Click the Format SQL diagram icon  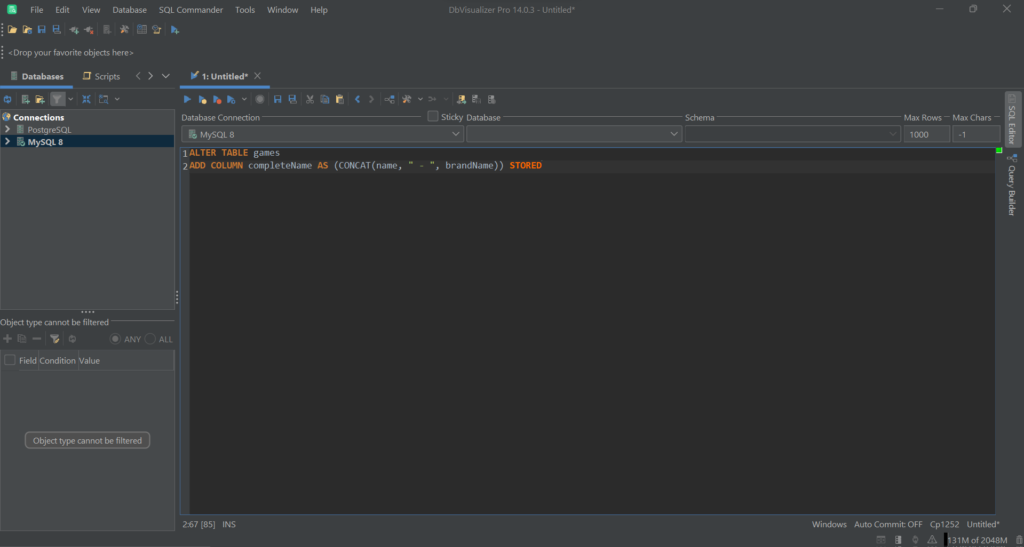(389, 99)
